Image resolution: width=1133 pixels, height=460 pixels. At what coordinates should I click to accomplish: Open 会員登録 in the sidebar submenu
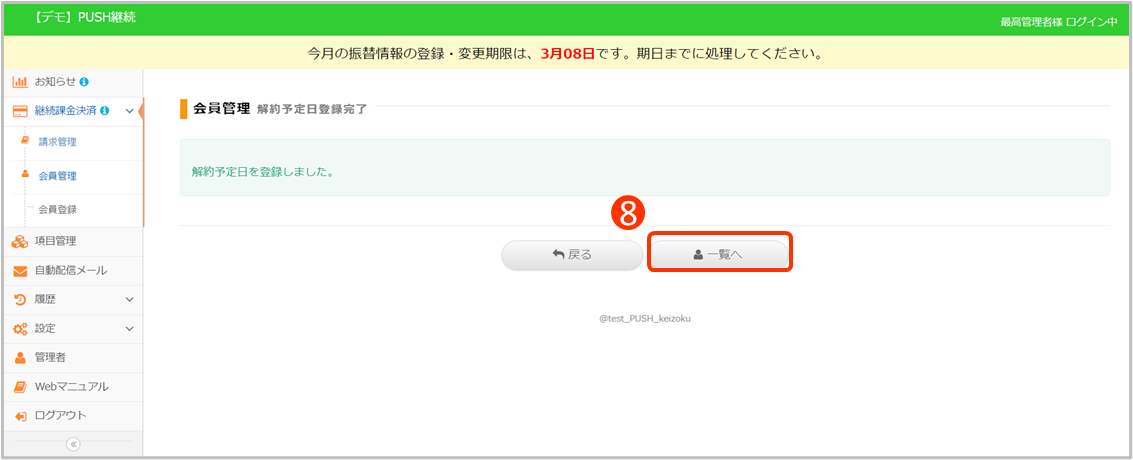pos(57,209)
